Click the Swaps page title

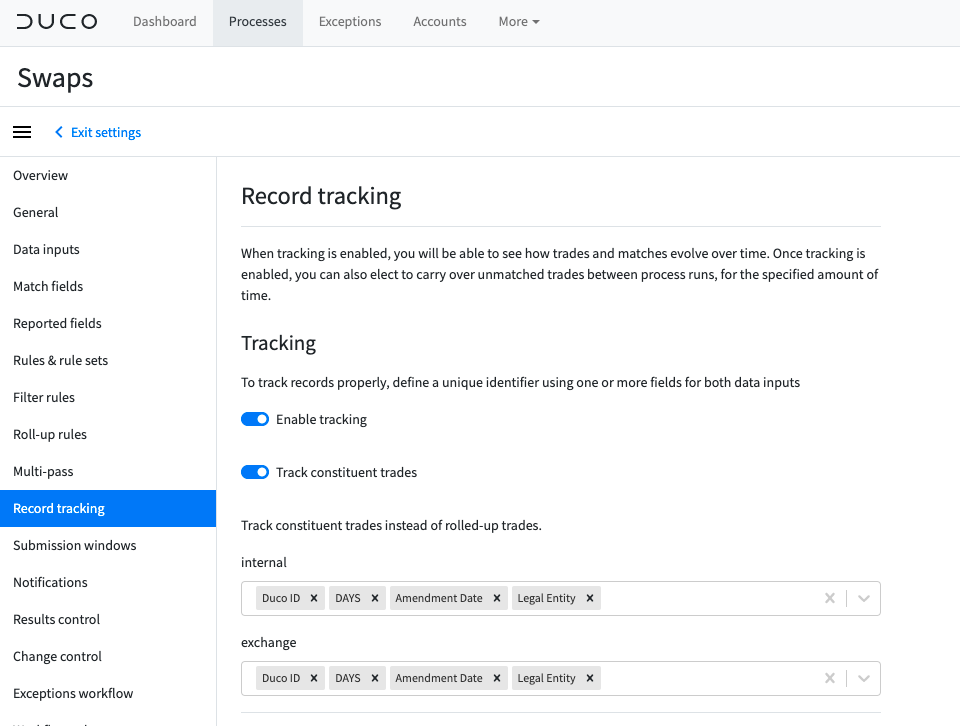[55, 78]
